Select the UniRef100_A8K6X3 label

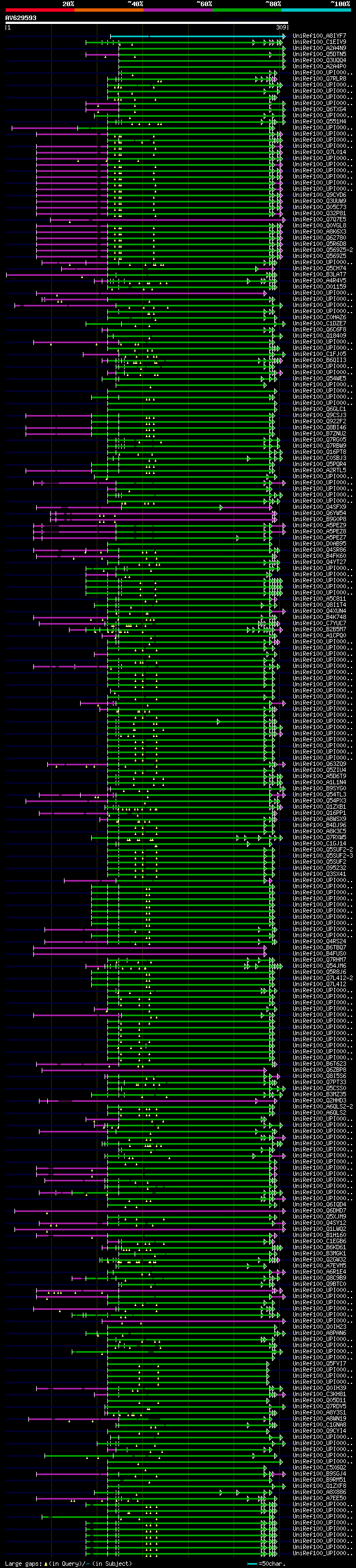[319, 231]
